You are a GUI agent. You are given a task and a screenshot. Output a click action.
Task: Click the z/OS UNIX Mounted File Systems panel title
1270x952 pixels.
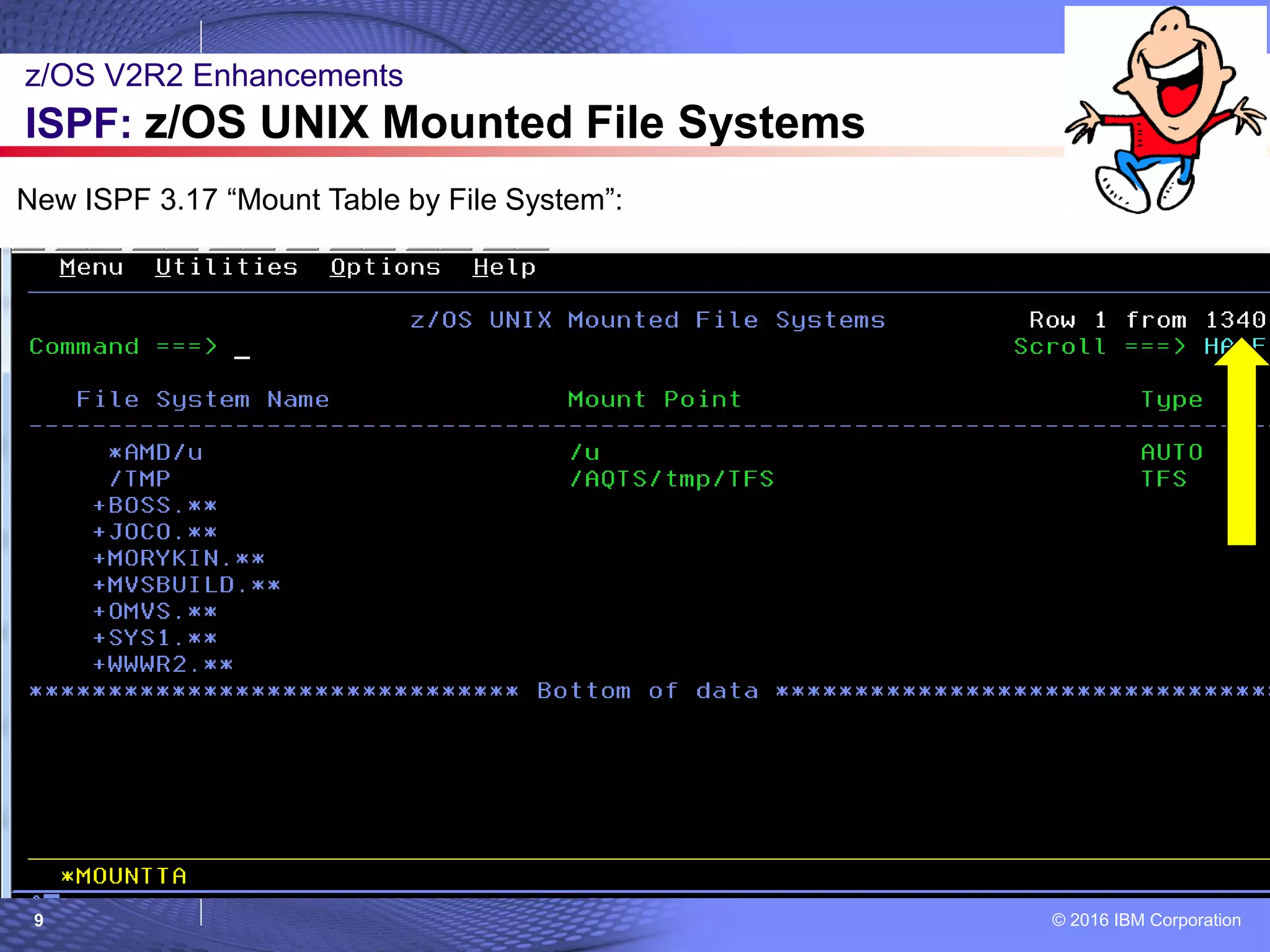click(647, 320)
